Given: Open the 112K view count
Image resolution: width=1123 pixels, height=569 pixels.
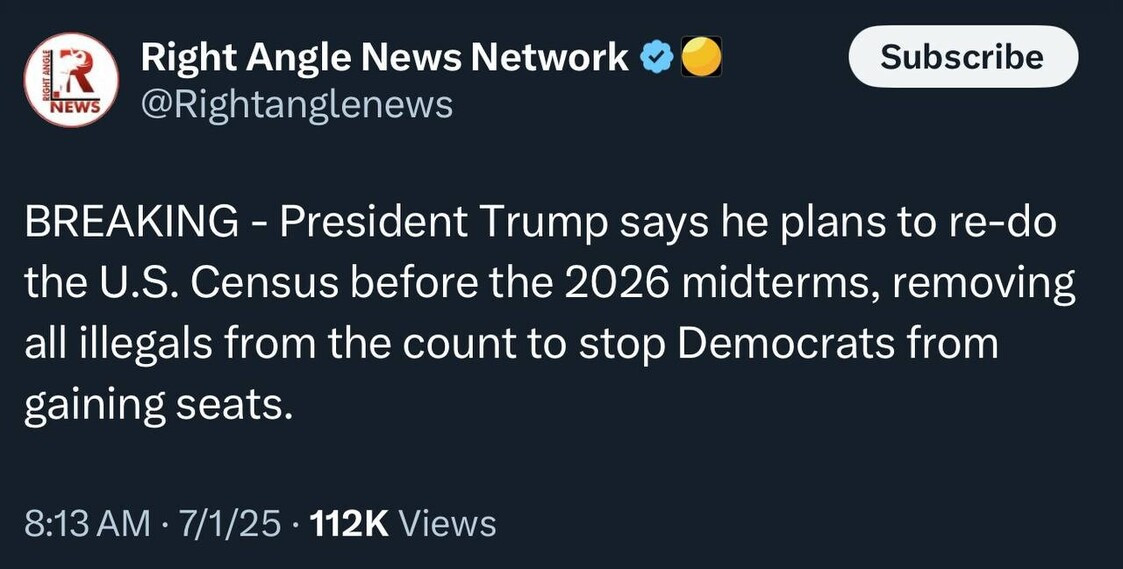Looking at the screenshot, I should click(x=349, y=523).
